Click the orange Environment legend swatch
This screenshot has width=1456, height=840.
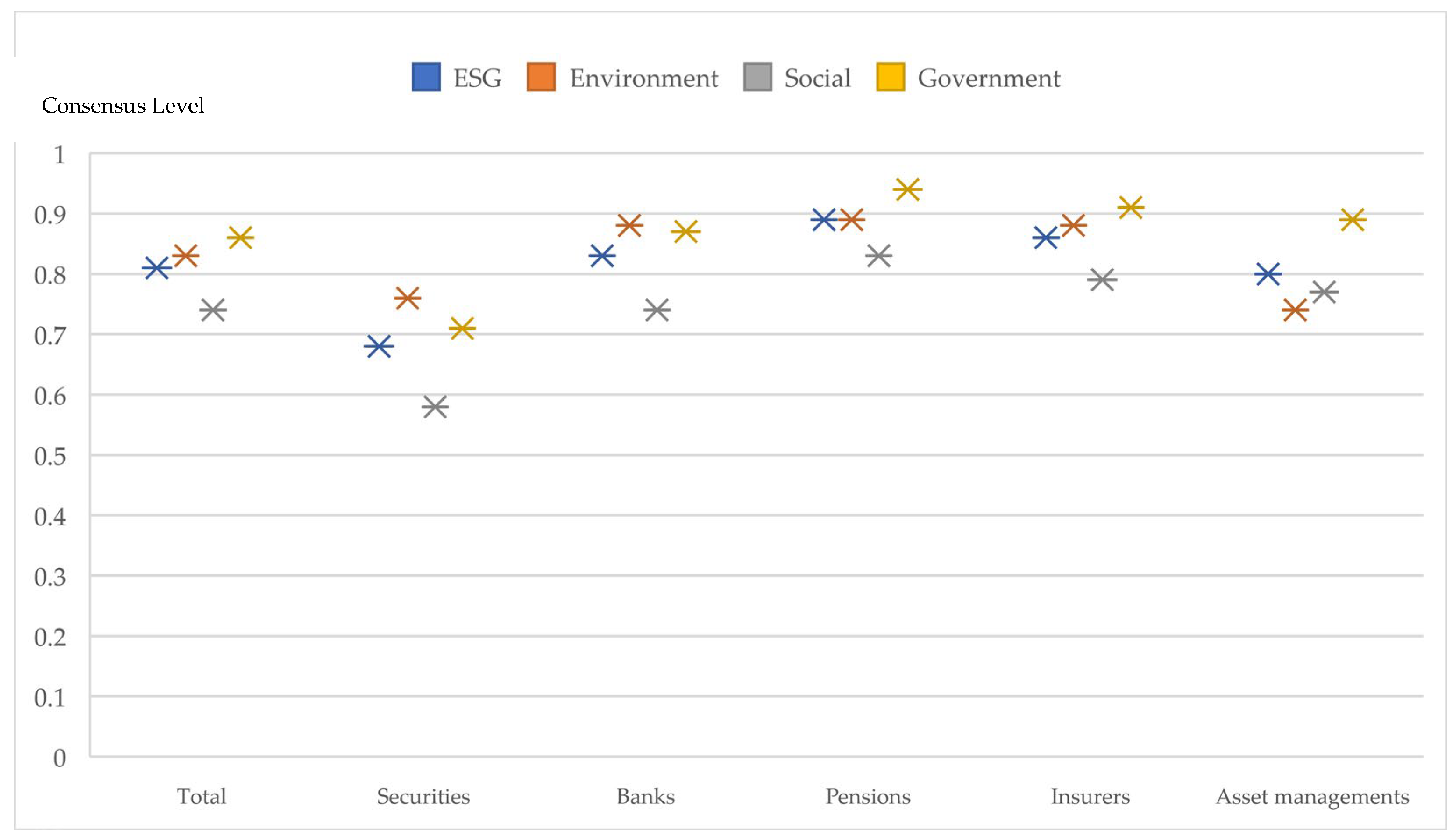(x=541, y=77)
